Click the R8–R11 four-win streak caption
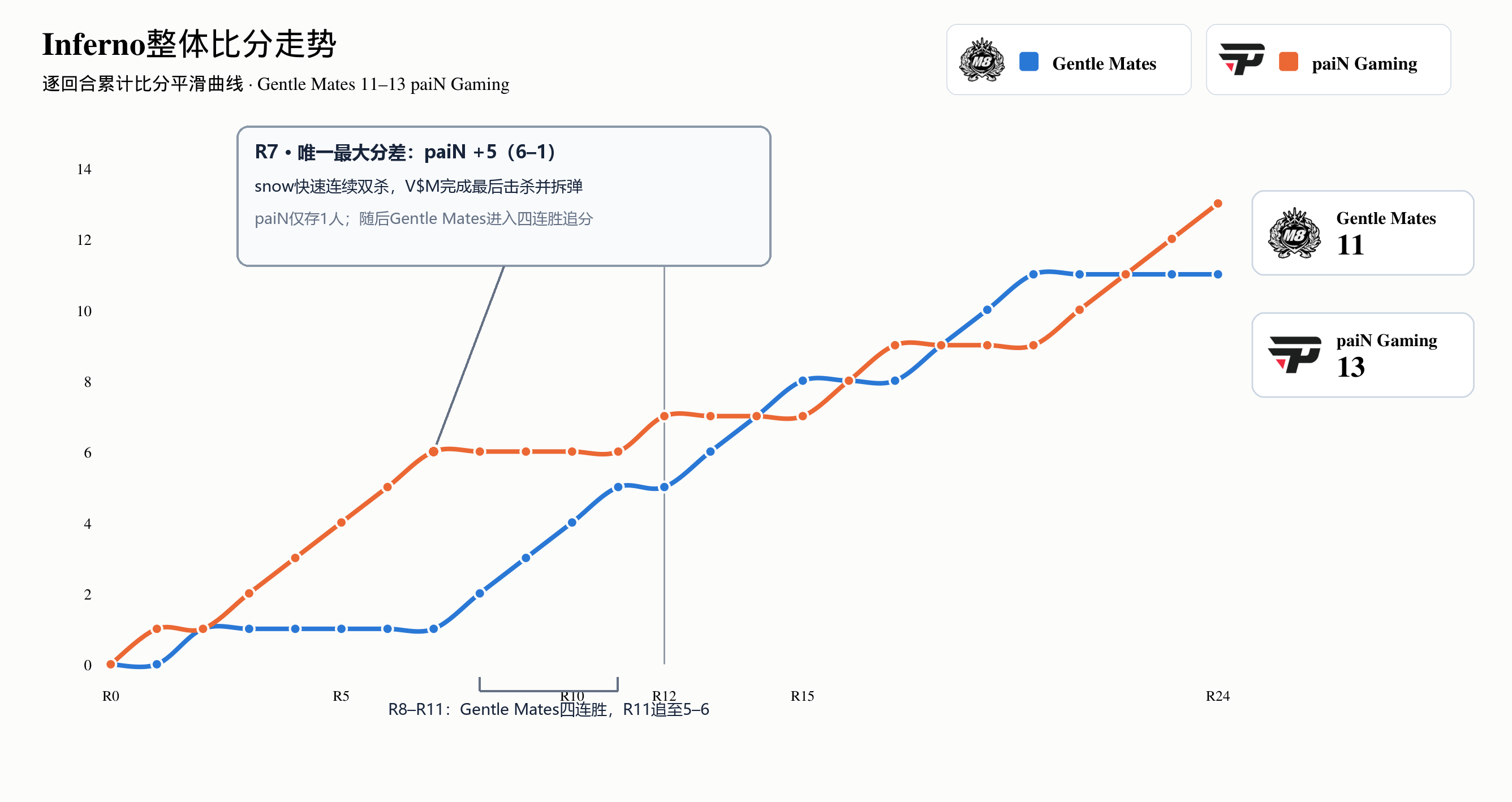The width and height of the screenshot is (1512, 802). (548, 709)
